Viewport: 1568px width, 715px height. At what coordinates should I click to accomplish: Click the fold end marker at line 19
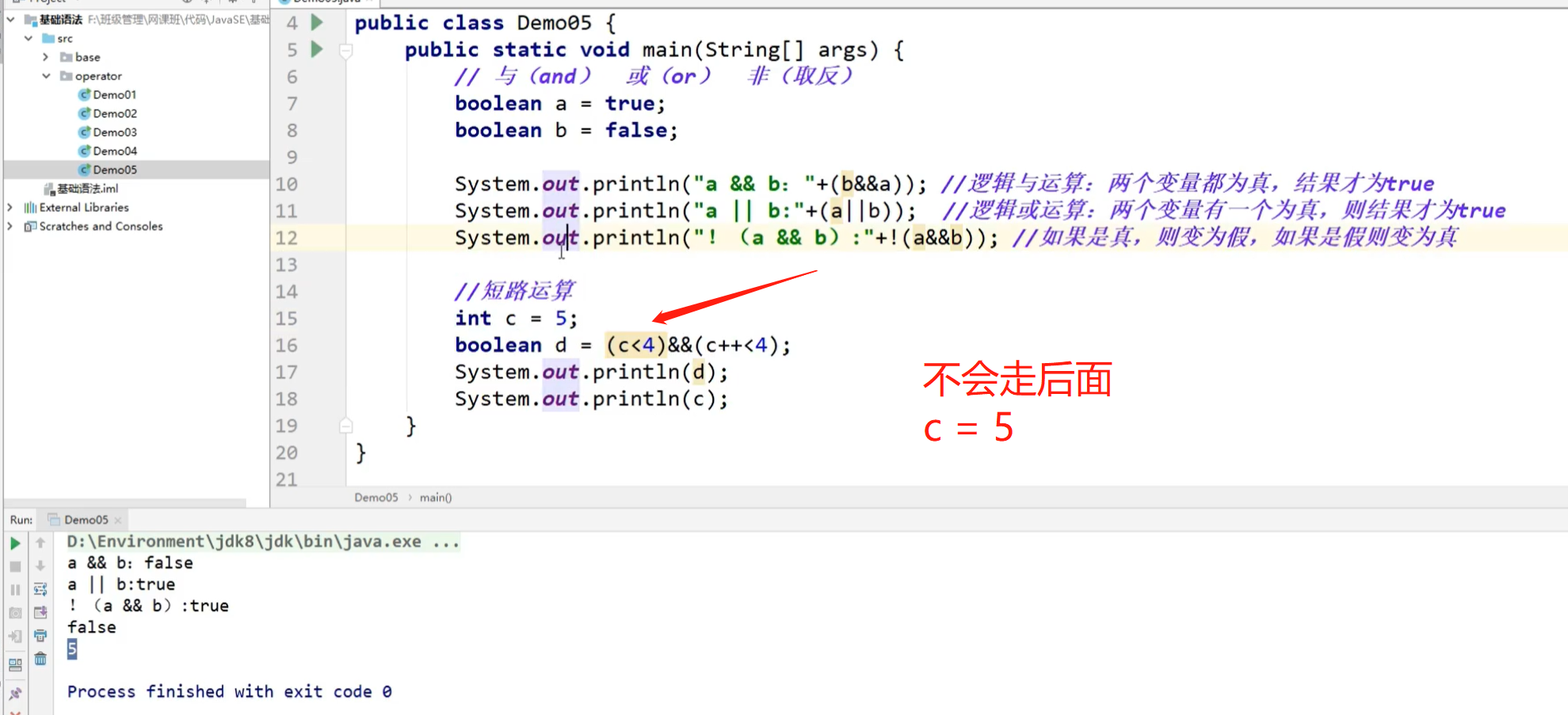tap(345, 426)
